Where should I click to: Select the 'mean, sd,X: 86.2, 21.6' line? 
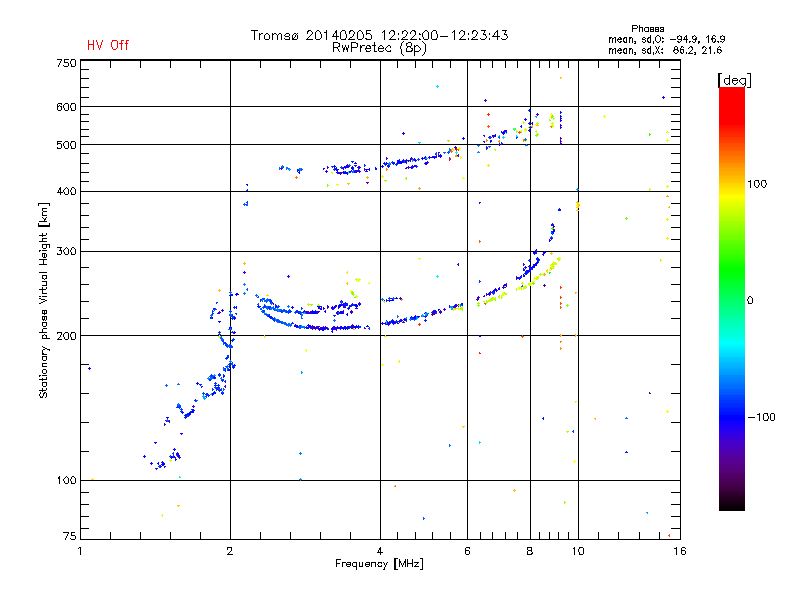click(x=665, y=50)
